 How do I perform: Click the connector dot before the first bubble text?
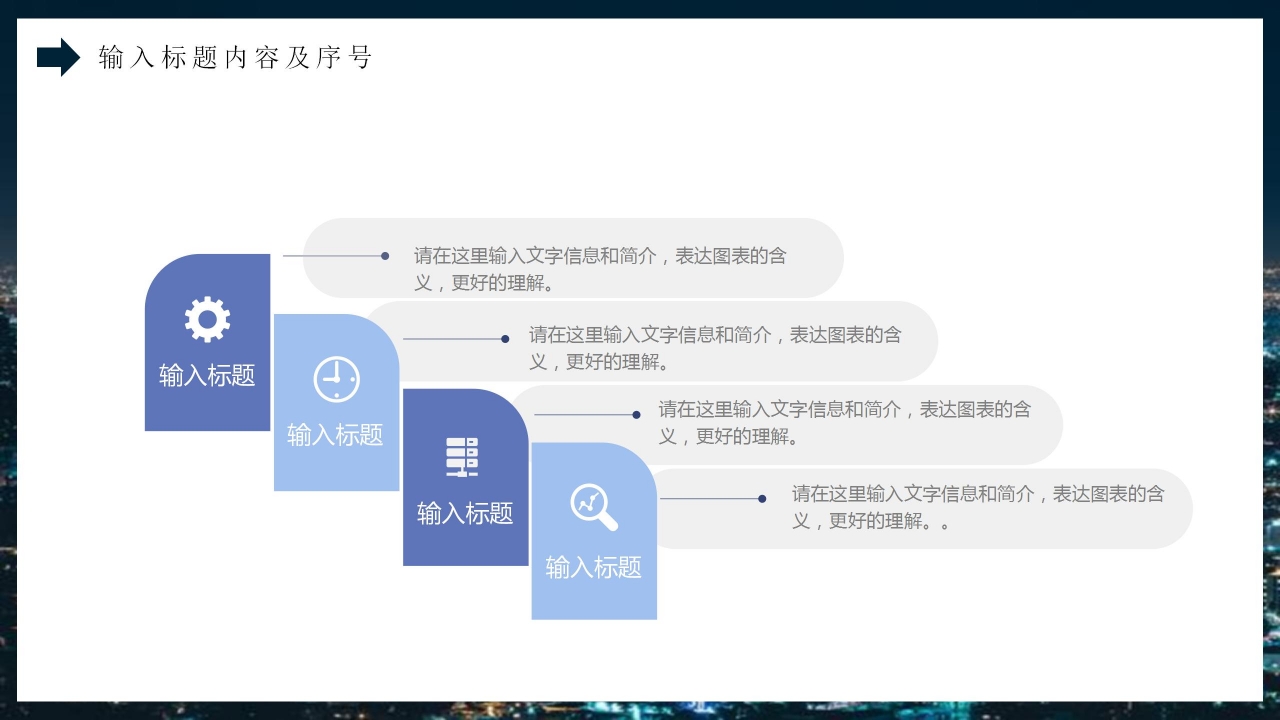(383, 257)
